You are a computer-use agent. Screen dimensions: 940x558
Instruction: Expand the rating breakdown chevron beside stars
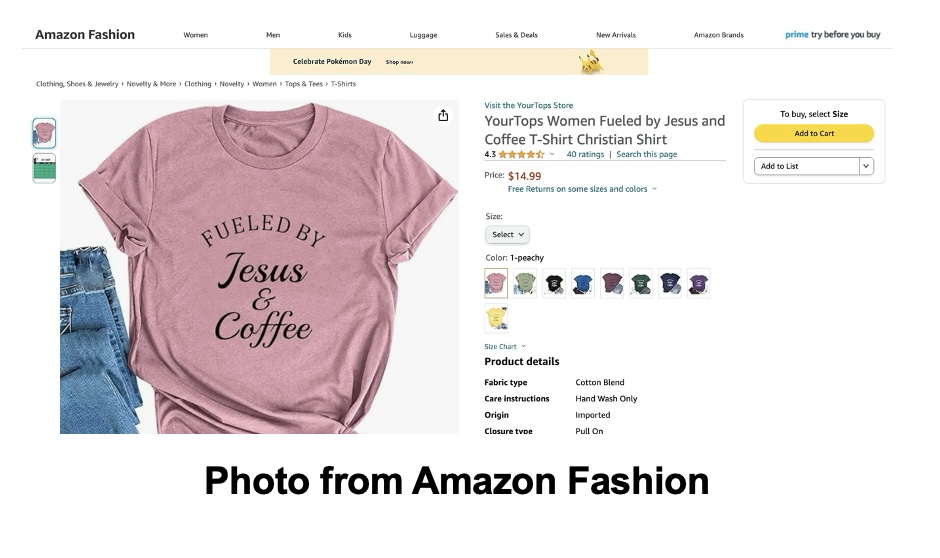point(552,155)
